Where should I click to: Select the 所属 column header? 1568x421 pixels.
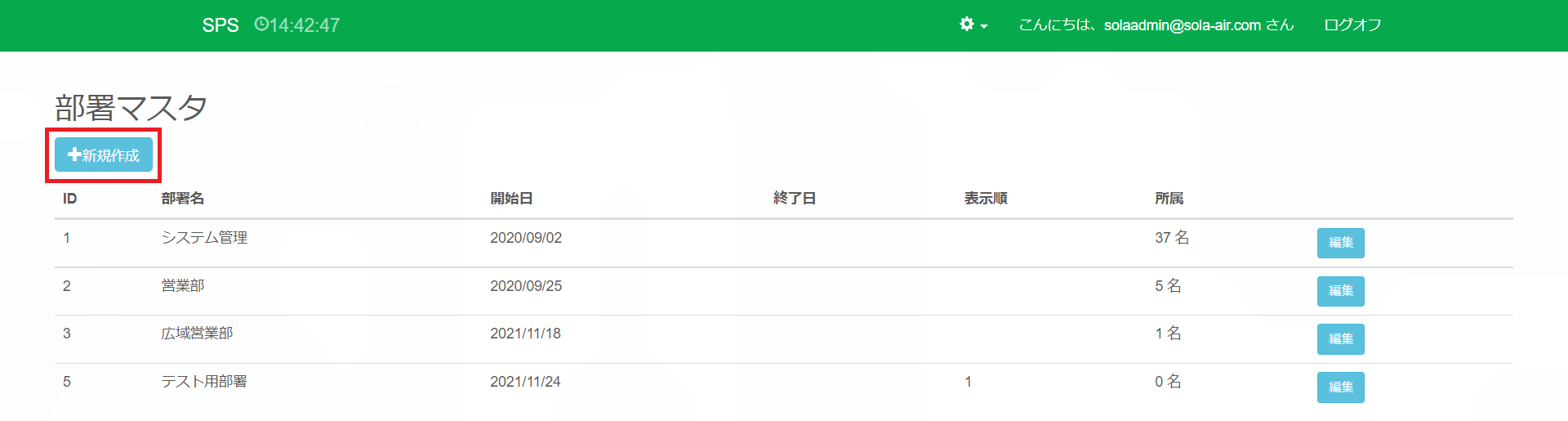point(1169,199)
